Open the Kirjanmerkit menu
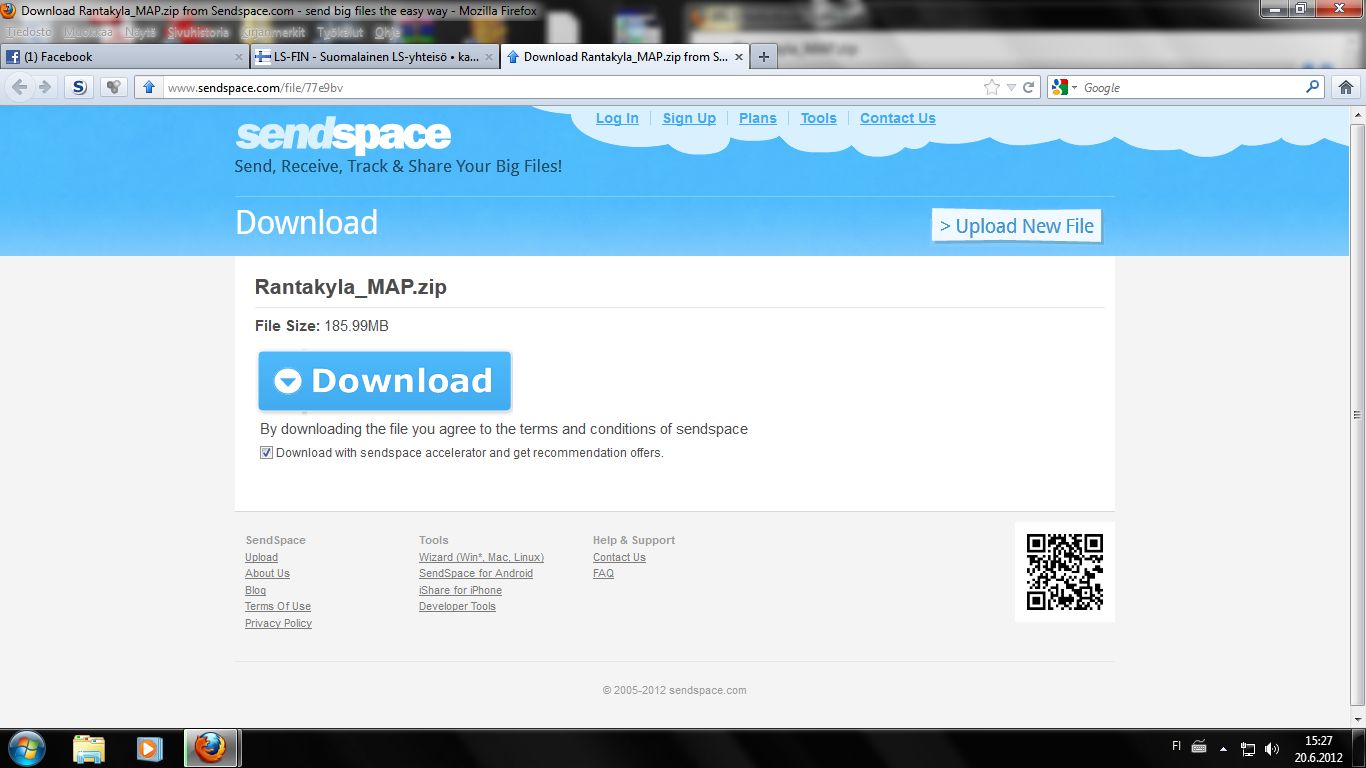This screenshot has width=1366, height=768. [273, 32]
